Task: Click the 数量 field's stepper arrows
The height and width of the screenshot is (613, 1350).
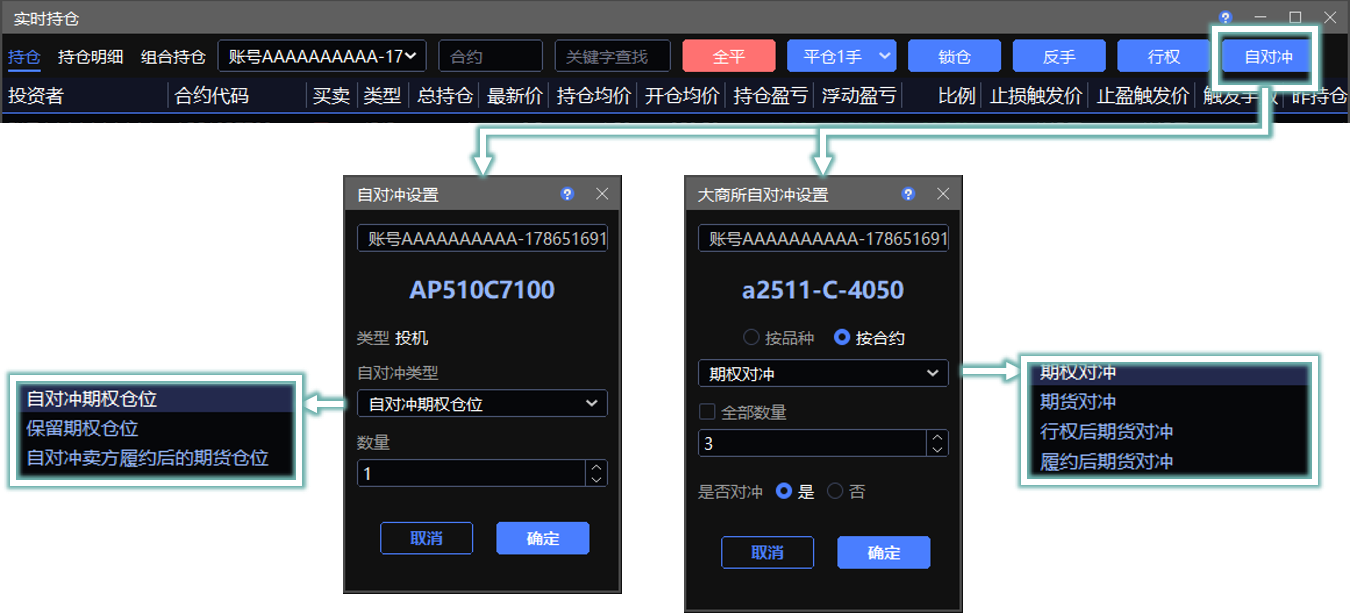Action: click(597, 473)
